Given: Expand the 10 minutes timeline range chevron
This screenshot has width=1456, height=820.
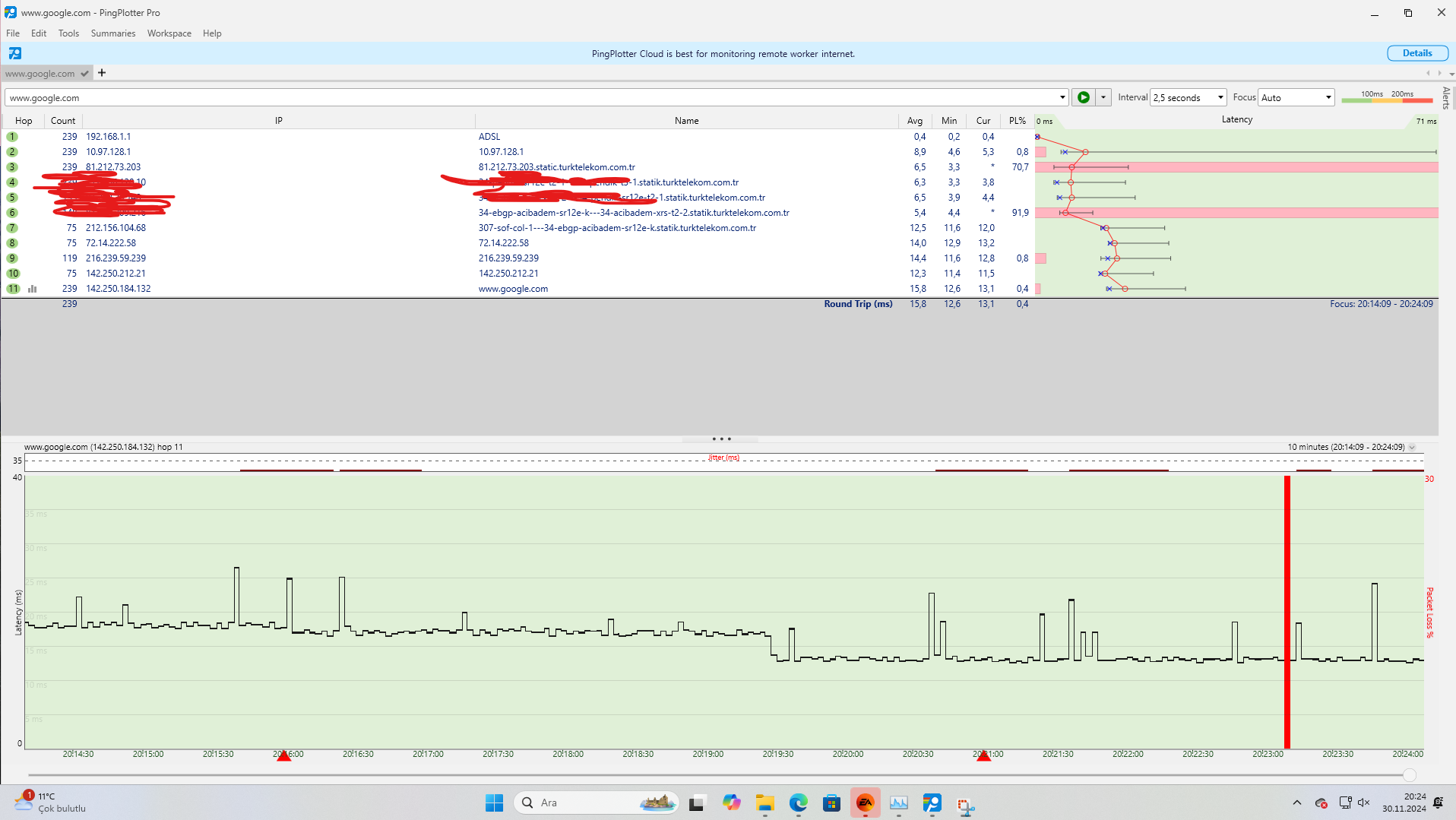Looking at the screenshot, I should coord(1413,448).
